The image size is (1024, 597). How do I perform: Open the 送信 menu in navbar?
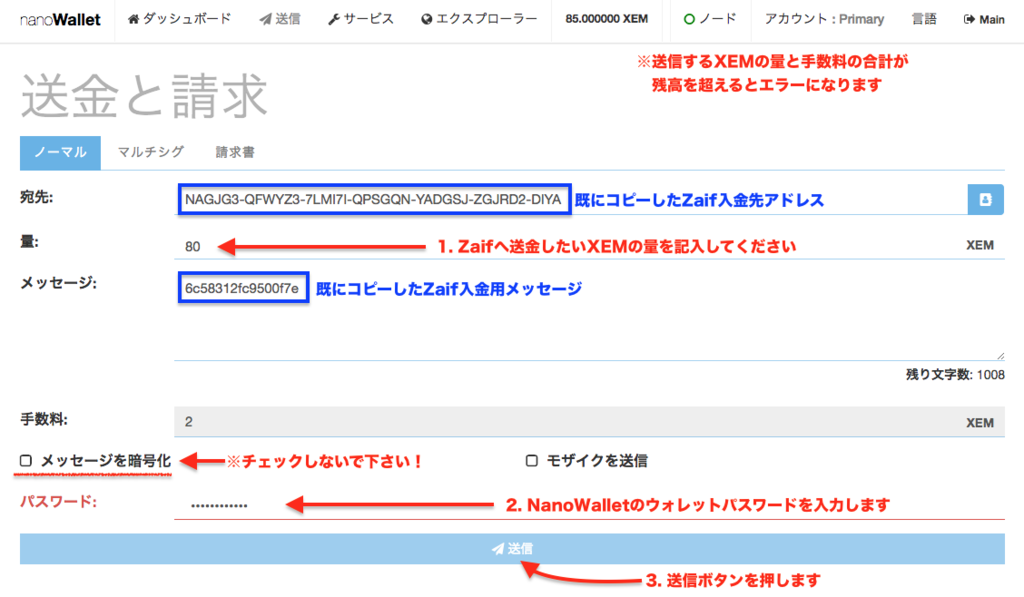(280, 20)
